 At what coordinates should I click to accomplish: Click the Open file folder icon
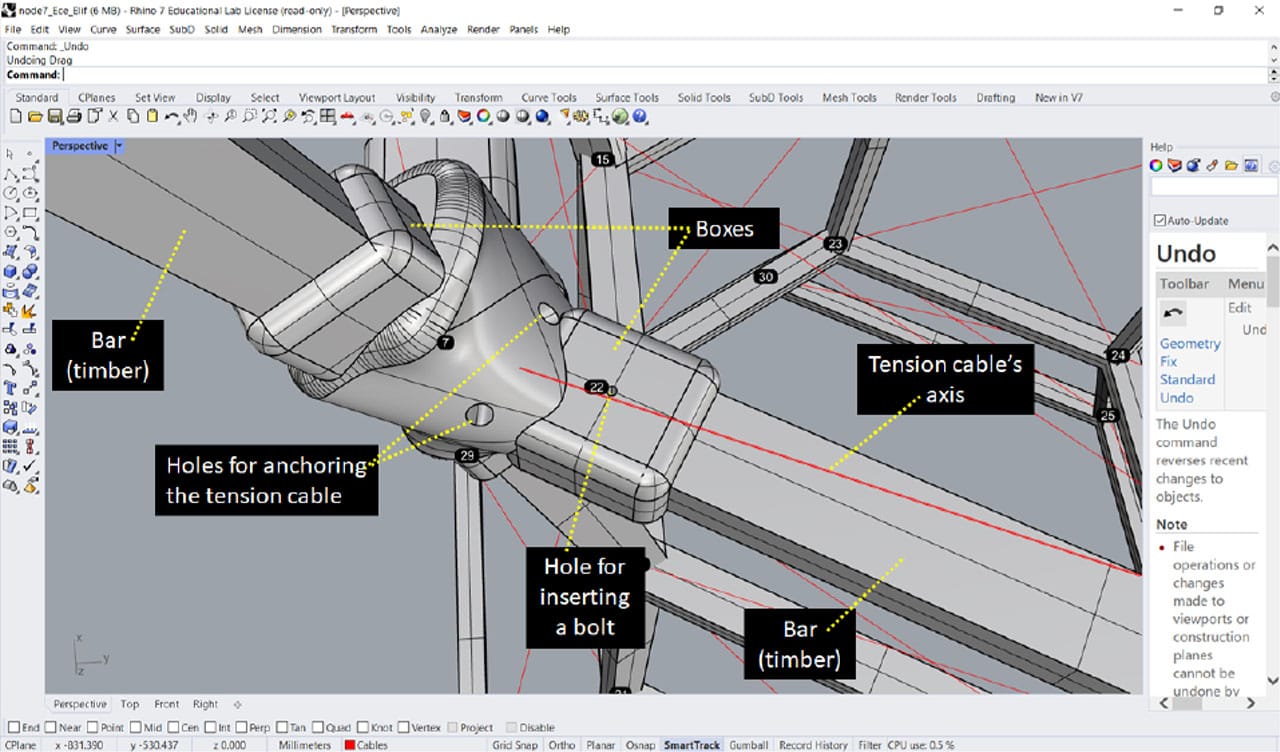[x=35, y=116]
